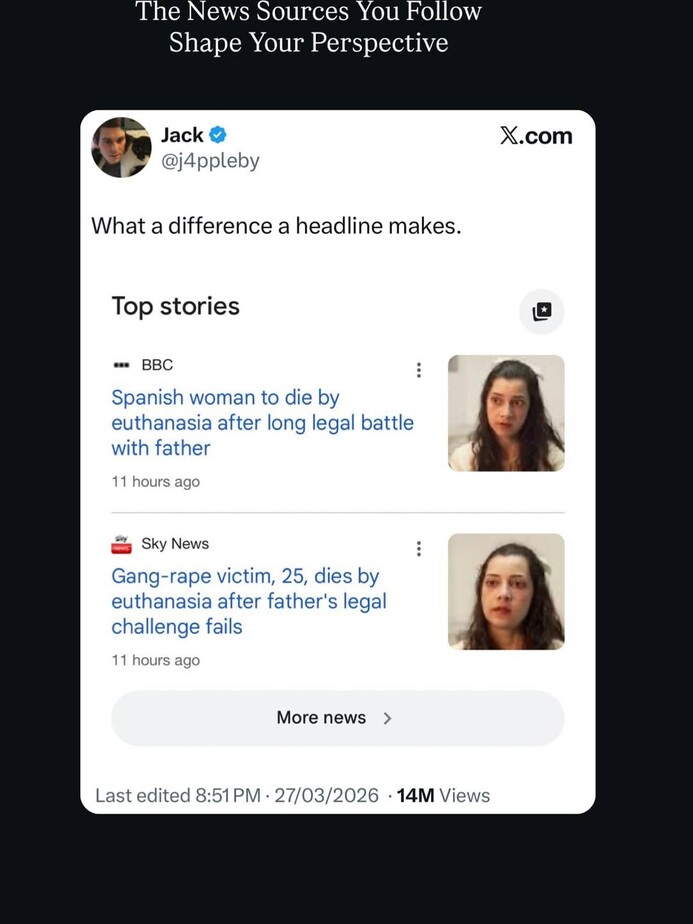Image resolution: width=693 pixels, height=924 pixels.
Task: Click the Top stories heading
Action: [x=176, y=306]
